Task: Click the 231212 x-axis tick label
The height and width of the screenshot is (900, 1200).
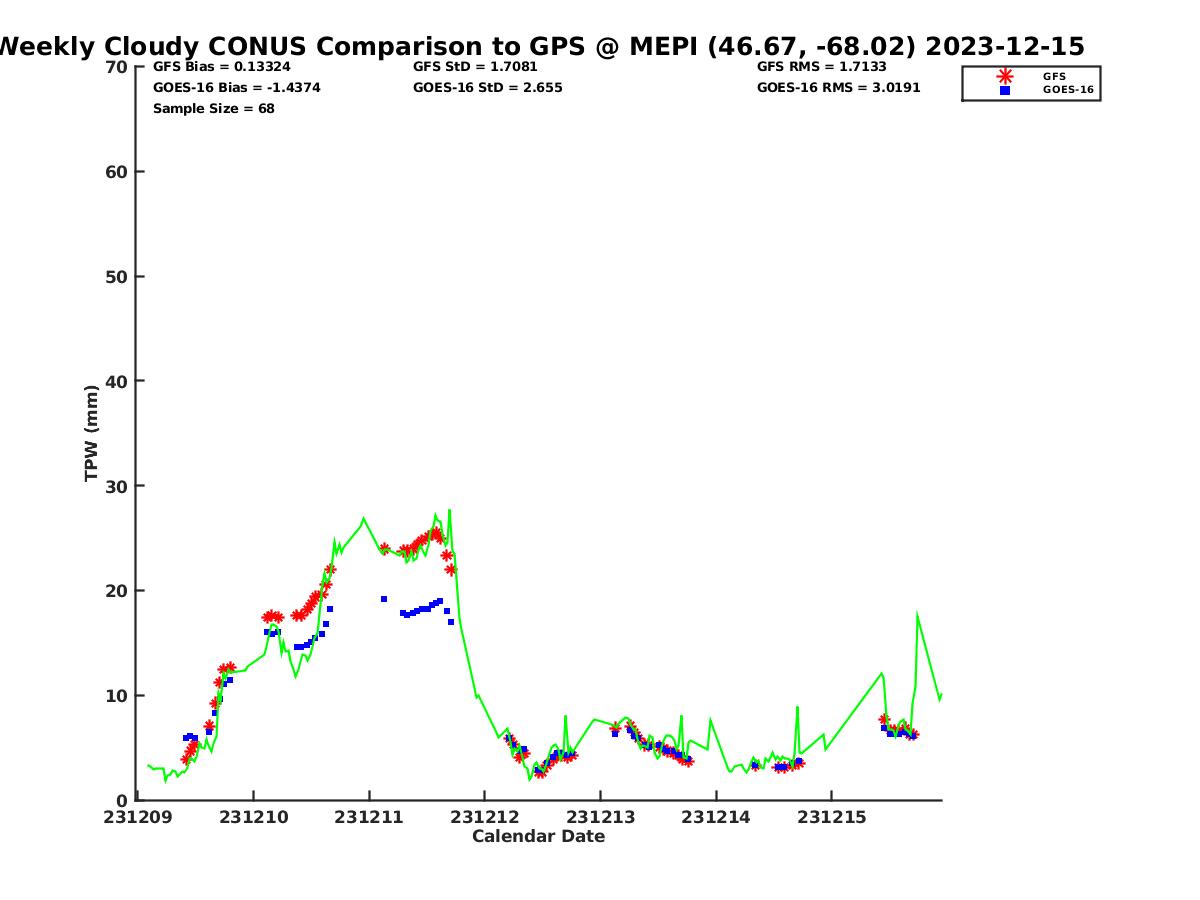Action: [x=485, y=818]
